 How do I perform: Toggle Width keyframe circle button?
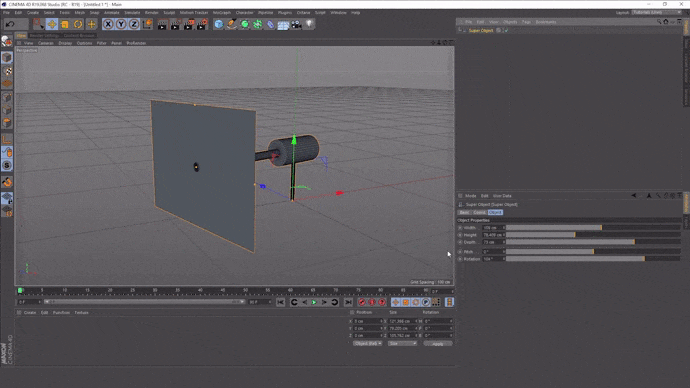click(460, 228)
